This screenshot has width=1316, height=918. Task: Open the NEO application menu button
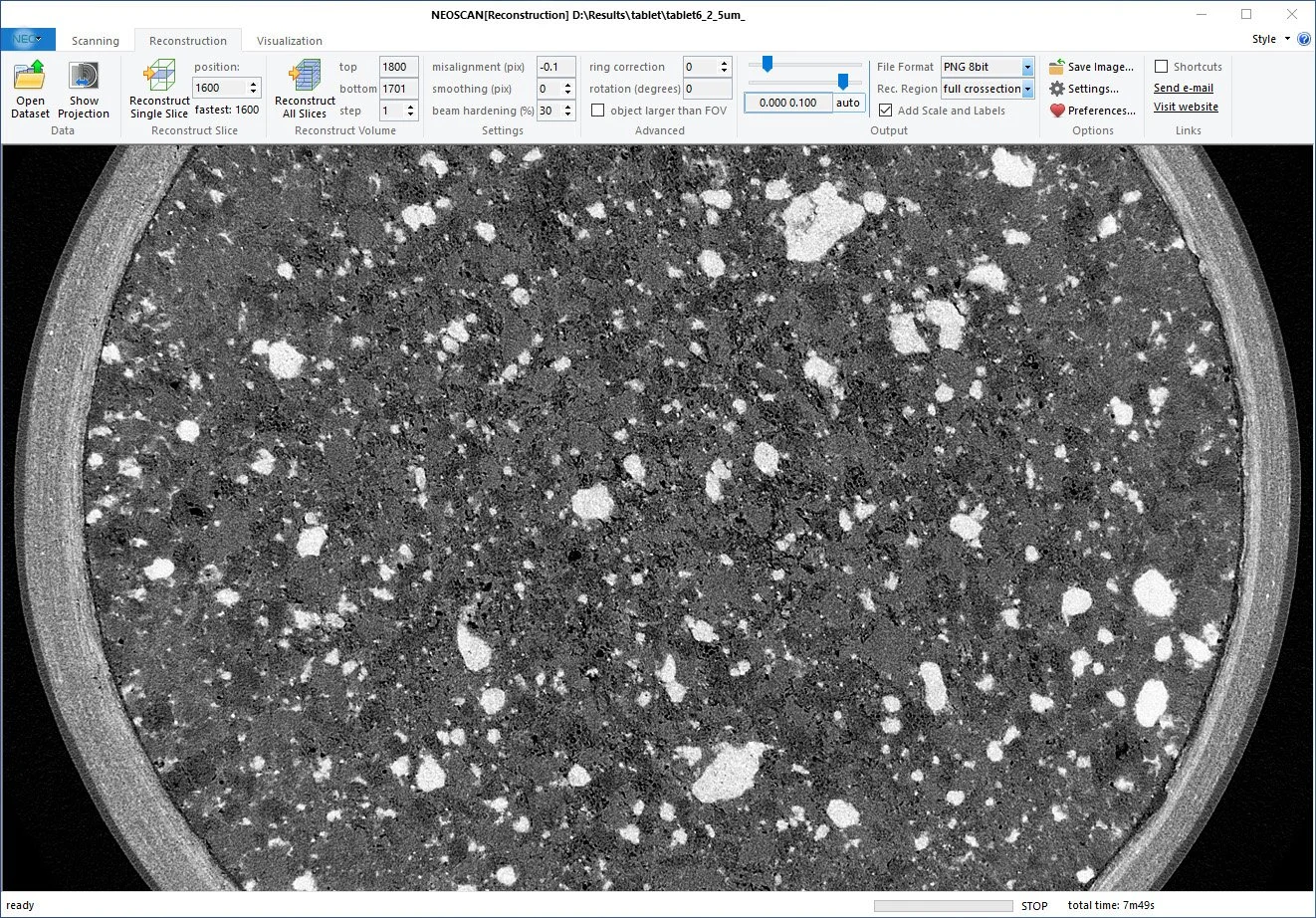pyautogui.click(x=28, y=40)
